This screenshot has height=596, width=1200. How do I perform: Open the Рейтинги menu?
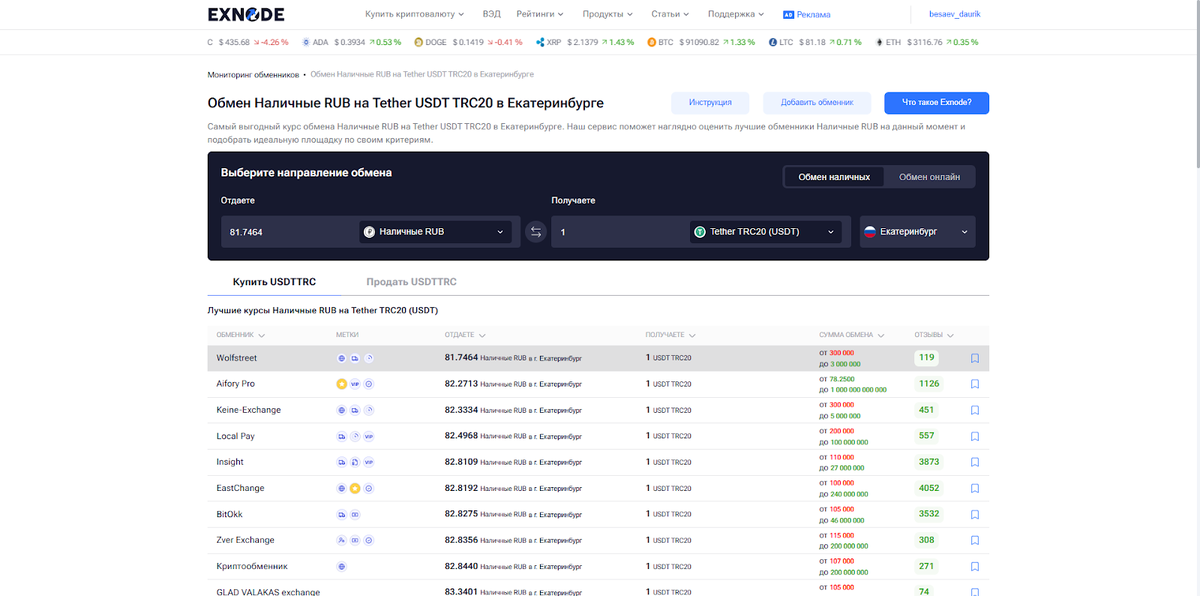point(537,14)
